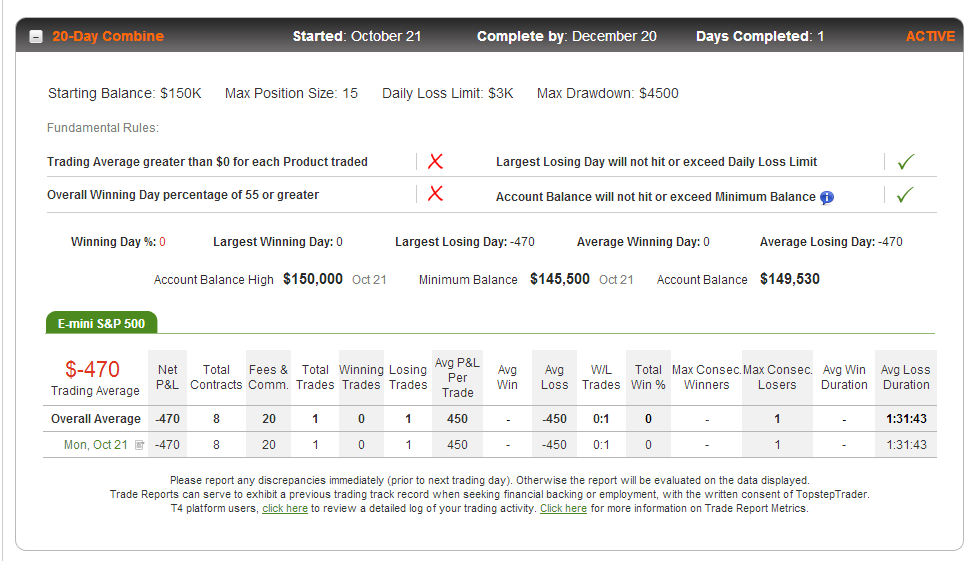The image size is (979, 561).
Task: Click the 20-Day Combine title
Action: pyautogui.click(x=108, y=36)
